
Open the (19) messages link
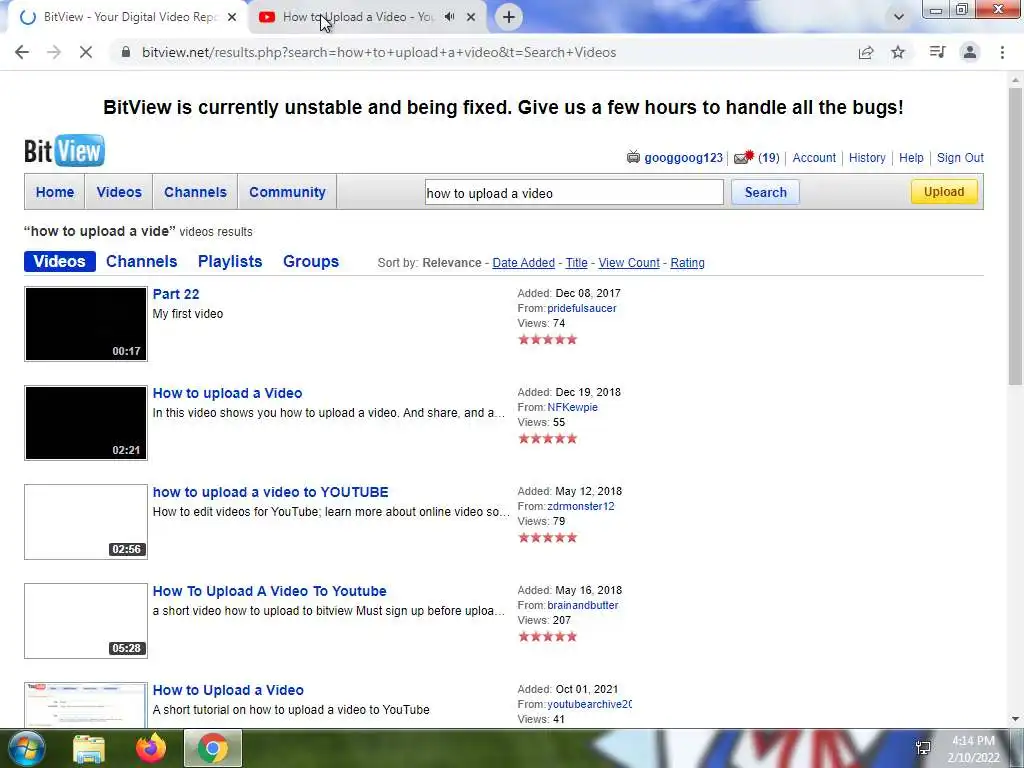click(769, 157)
